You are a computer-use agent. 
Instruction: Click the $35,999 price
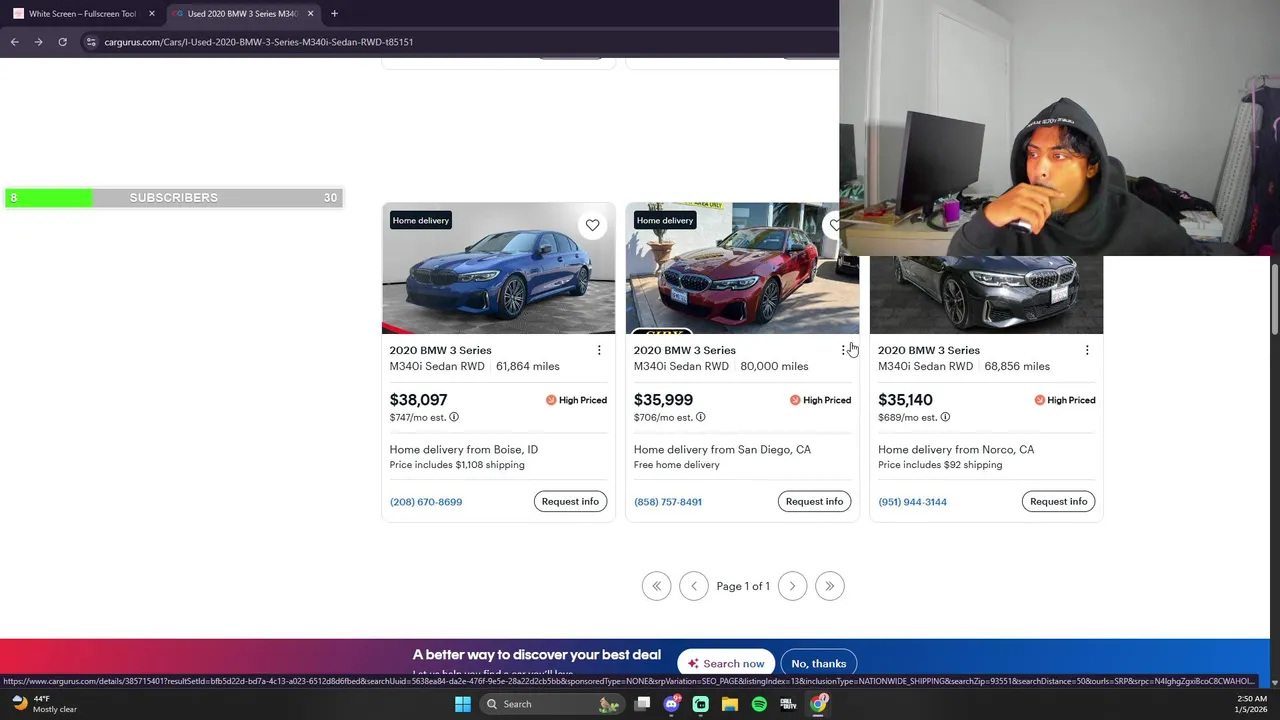click(663, 400)
